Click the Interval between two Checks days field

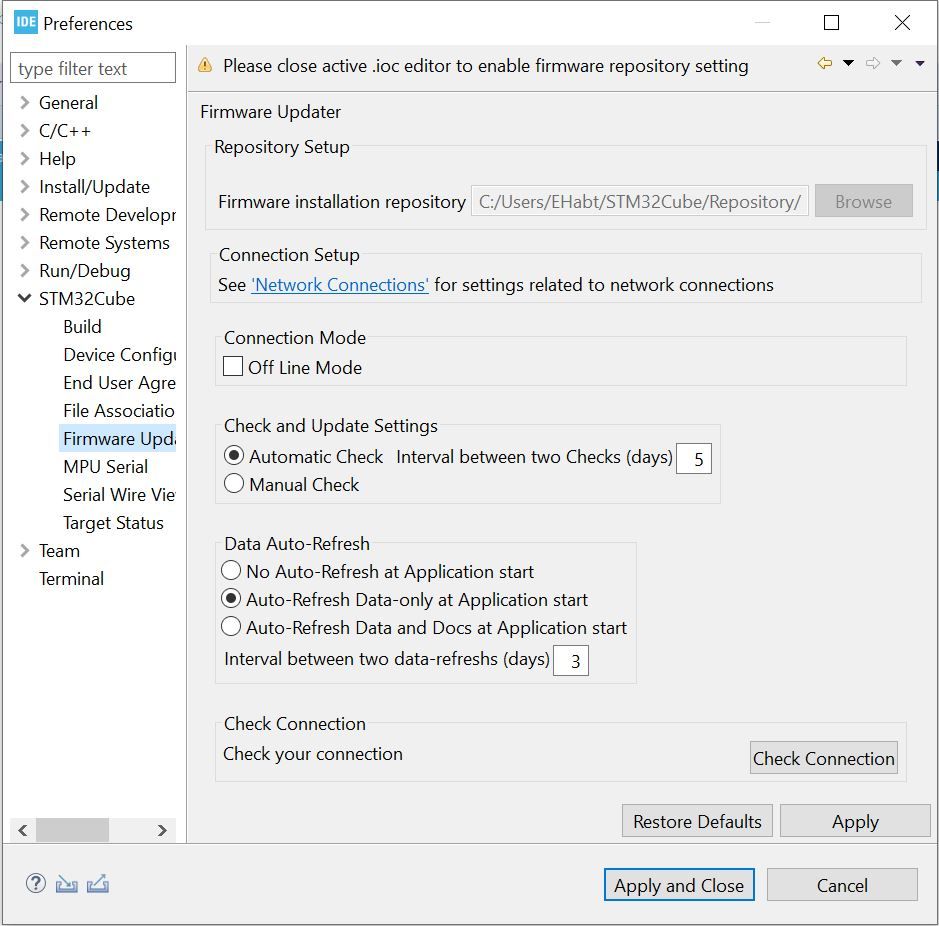[x=694, y=459]
